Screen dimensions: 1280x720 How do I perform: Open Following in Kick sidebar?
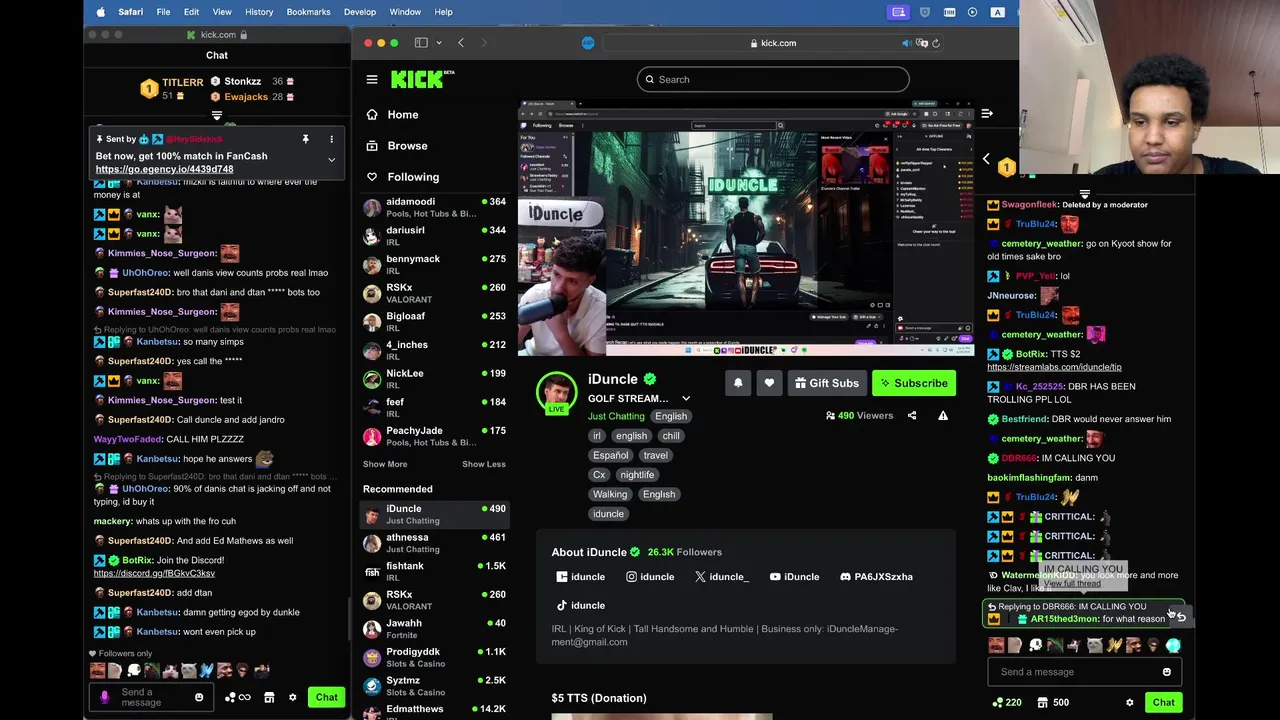(402, 177)
